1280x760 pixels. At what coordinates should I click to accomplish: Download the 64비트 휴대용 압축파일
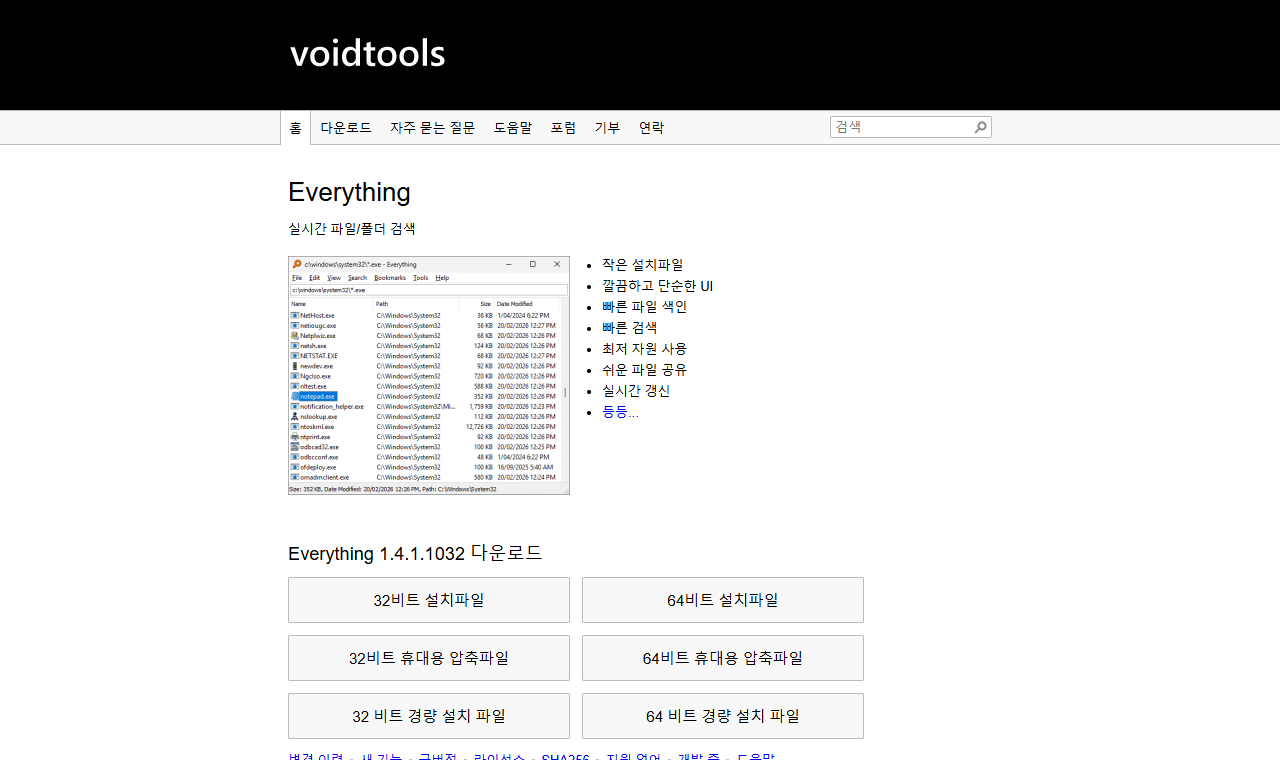[x=723, y=658]
